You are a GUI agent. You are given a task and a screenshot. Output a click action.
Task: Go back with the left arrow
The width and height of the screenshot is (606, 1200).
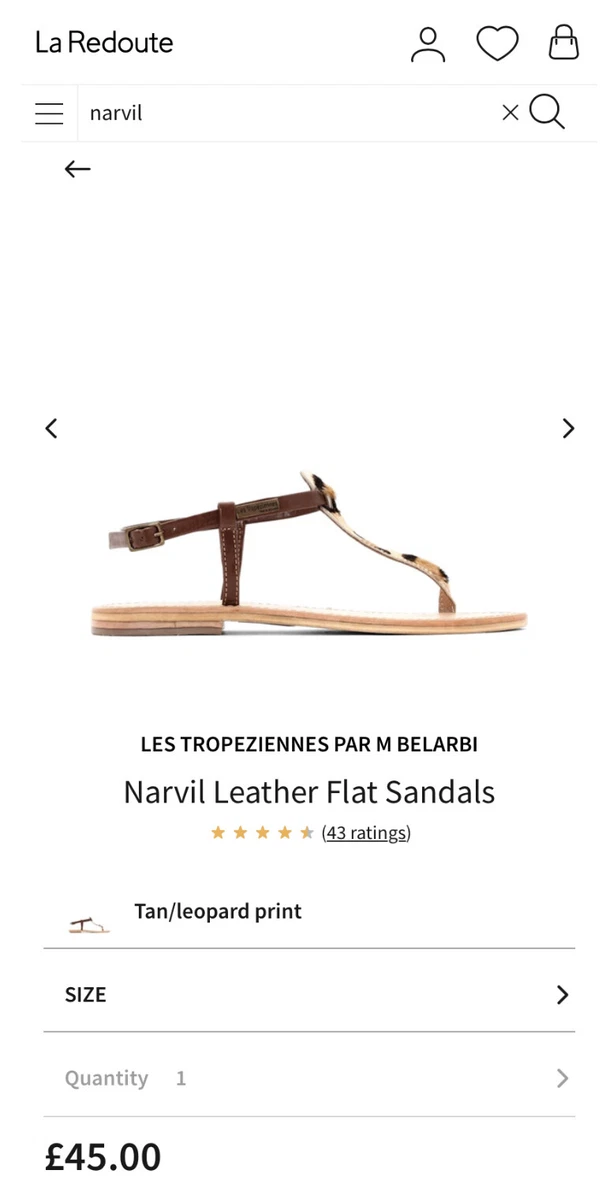pos(77,169)
